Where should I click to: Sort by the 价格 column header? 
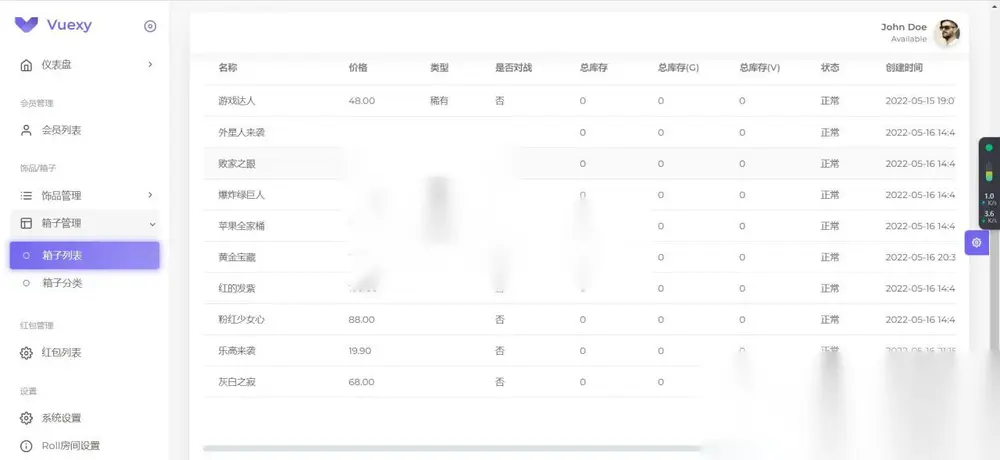[358, 68]
